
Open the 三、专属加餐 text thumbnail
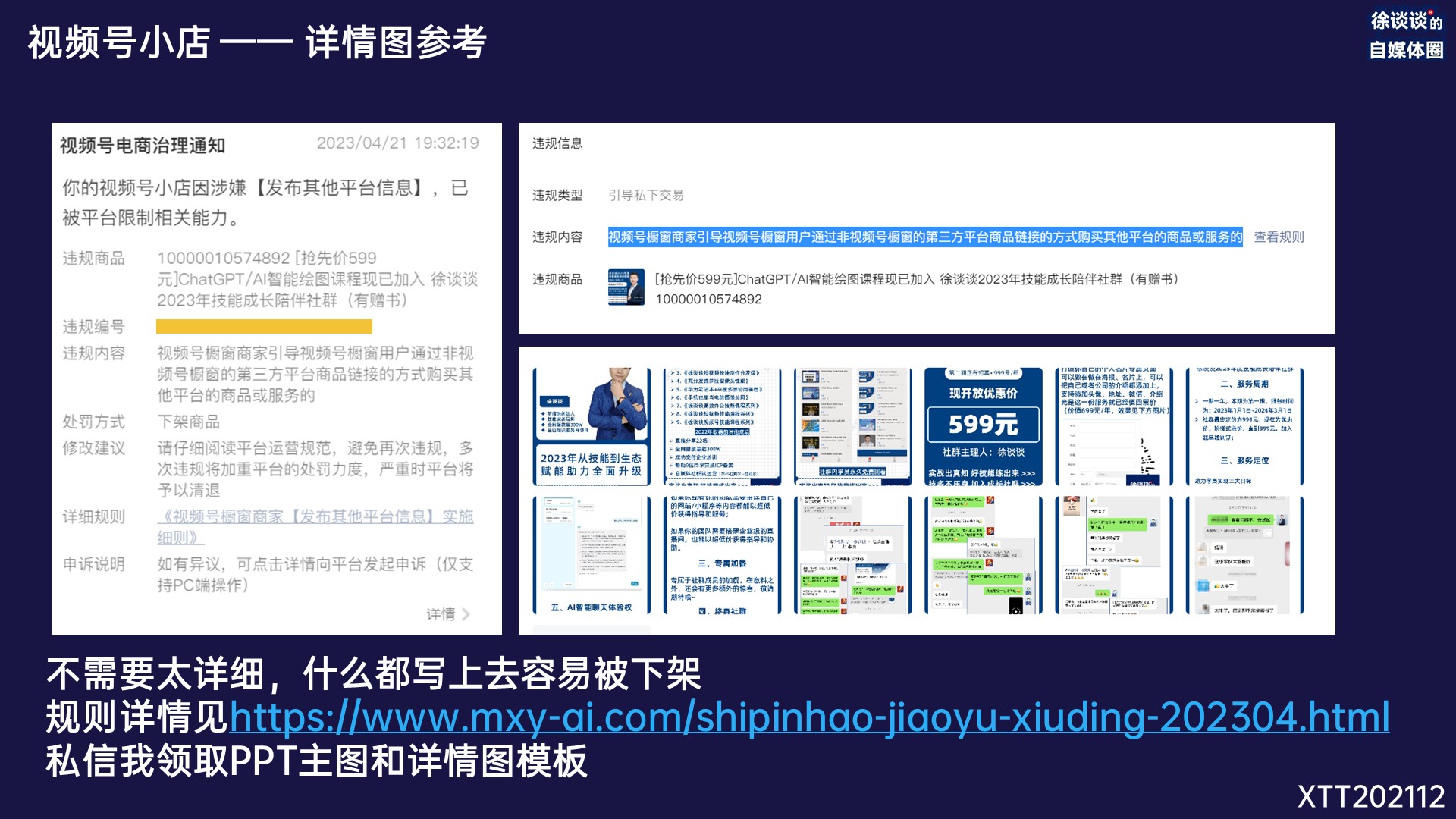click(x=722, y=555)
